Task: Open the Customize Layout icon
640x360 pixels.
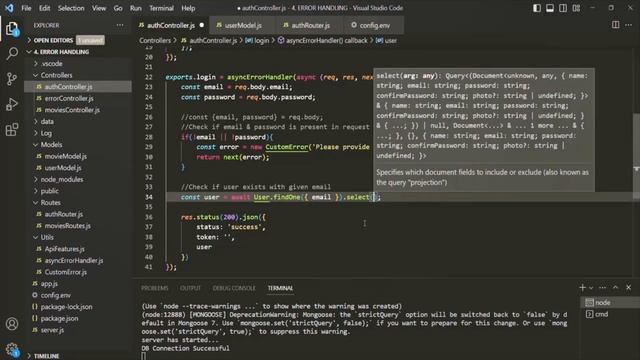Action: click(576, 8)
